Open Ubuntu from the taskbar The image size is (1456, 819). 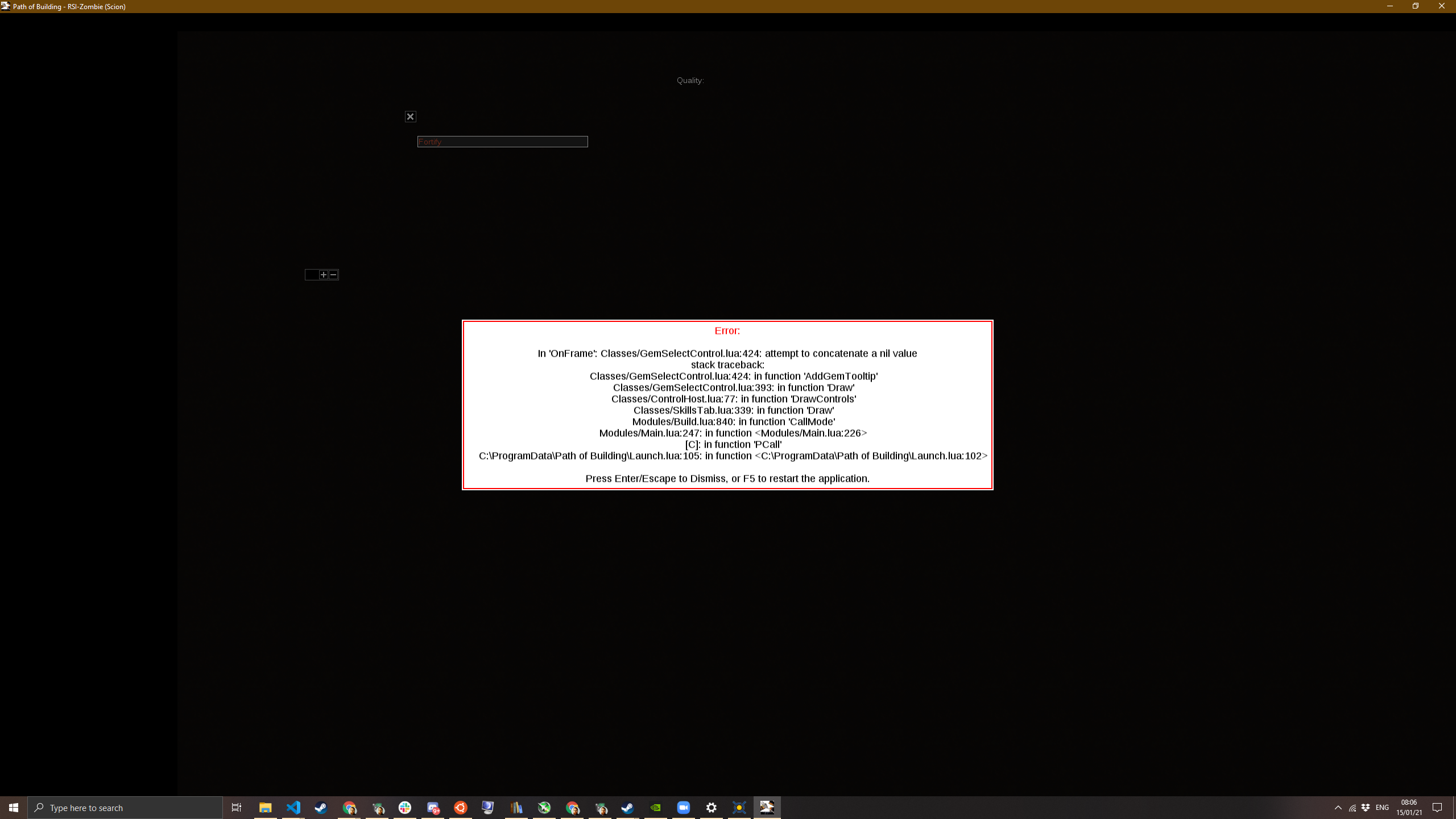click(x=460, y=808)
